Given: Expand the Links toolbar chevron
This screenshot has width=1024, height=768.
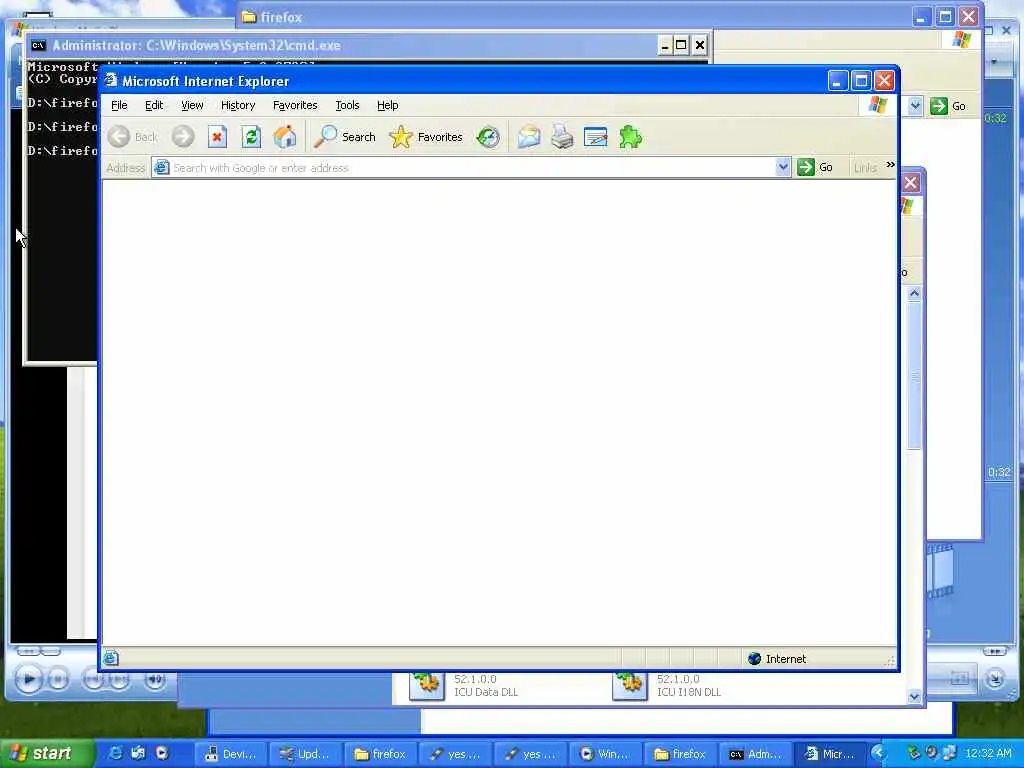Looking at the screenshot, I should click(x=890, y=165).
